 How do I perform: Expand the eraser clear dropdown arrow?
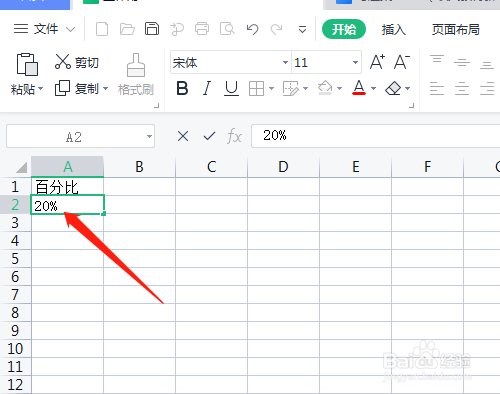(x=407, y=89)
